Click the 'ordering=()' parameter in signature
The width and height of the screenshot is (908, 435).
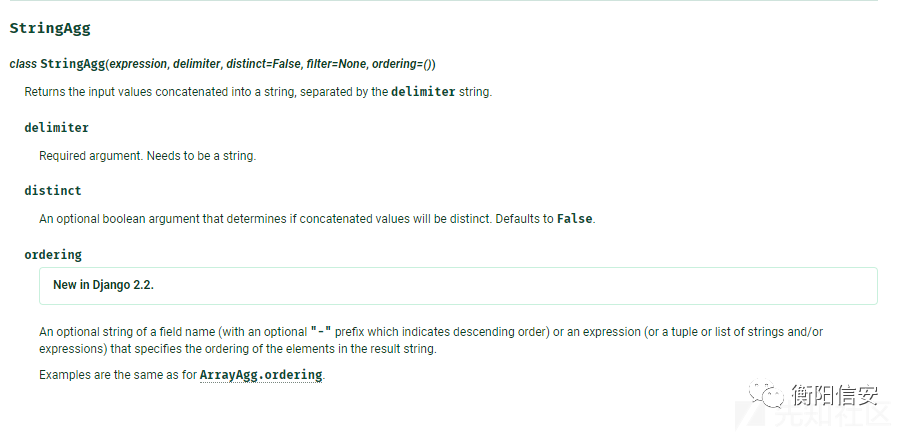pos(402,64)
